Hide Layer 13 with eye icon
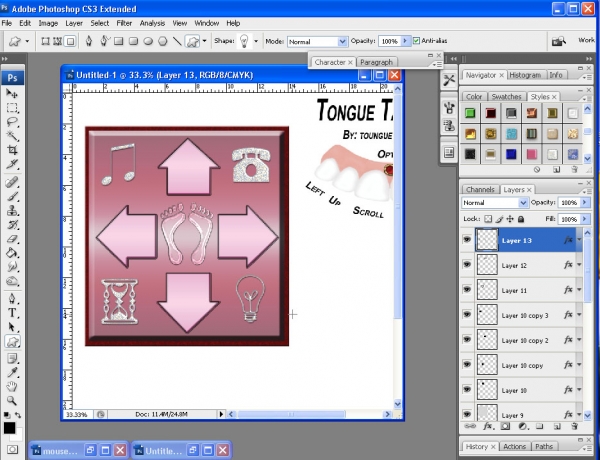Image resolution: width=600 pixels, height=460 pixels. 467,240
